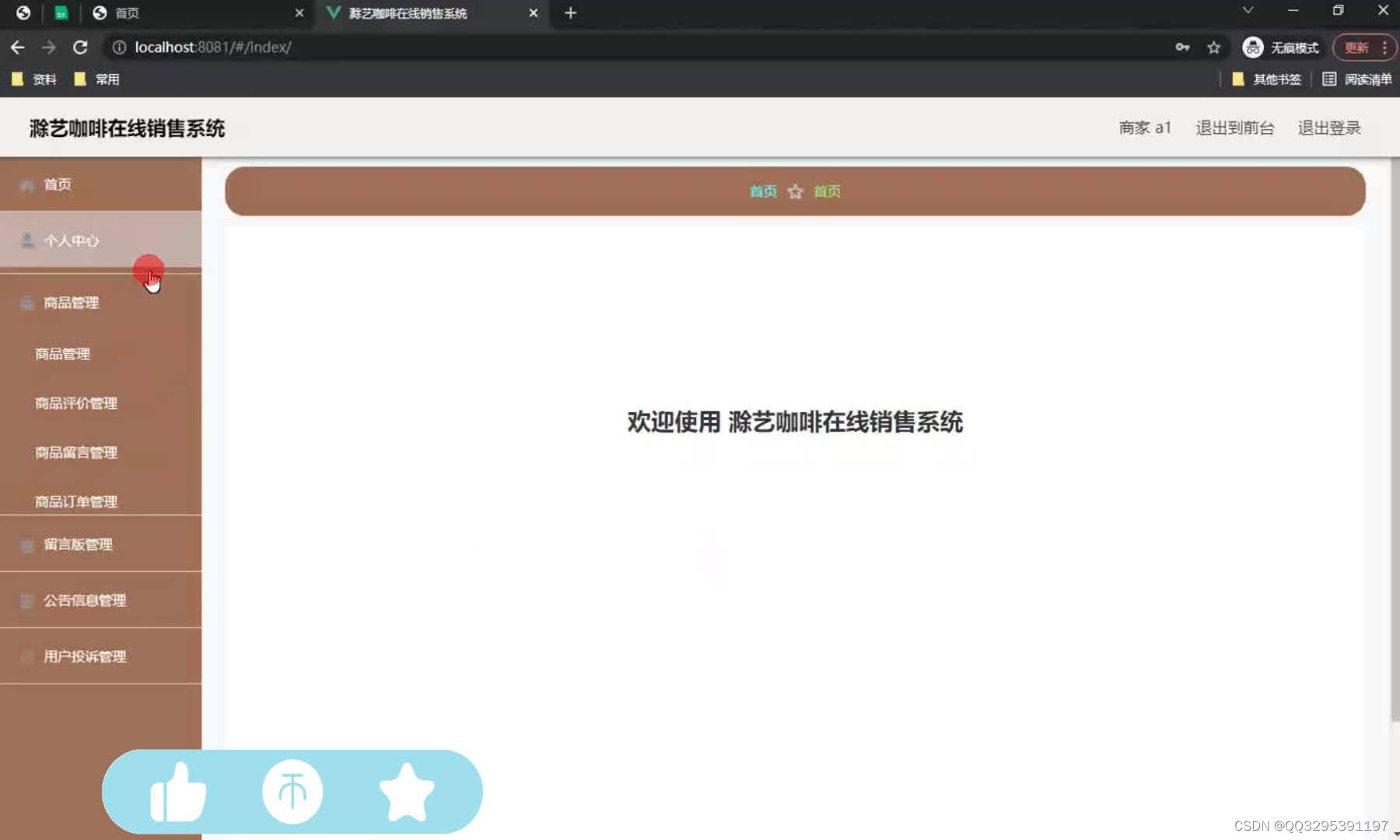1400x840 pixels.
Task: Open 首页 in the sidebar menu
Action: tap(100, 184)
